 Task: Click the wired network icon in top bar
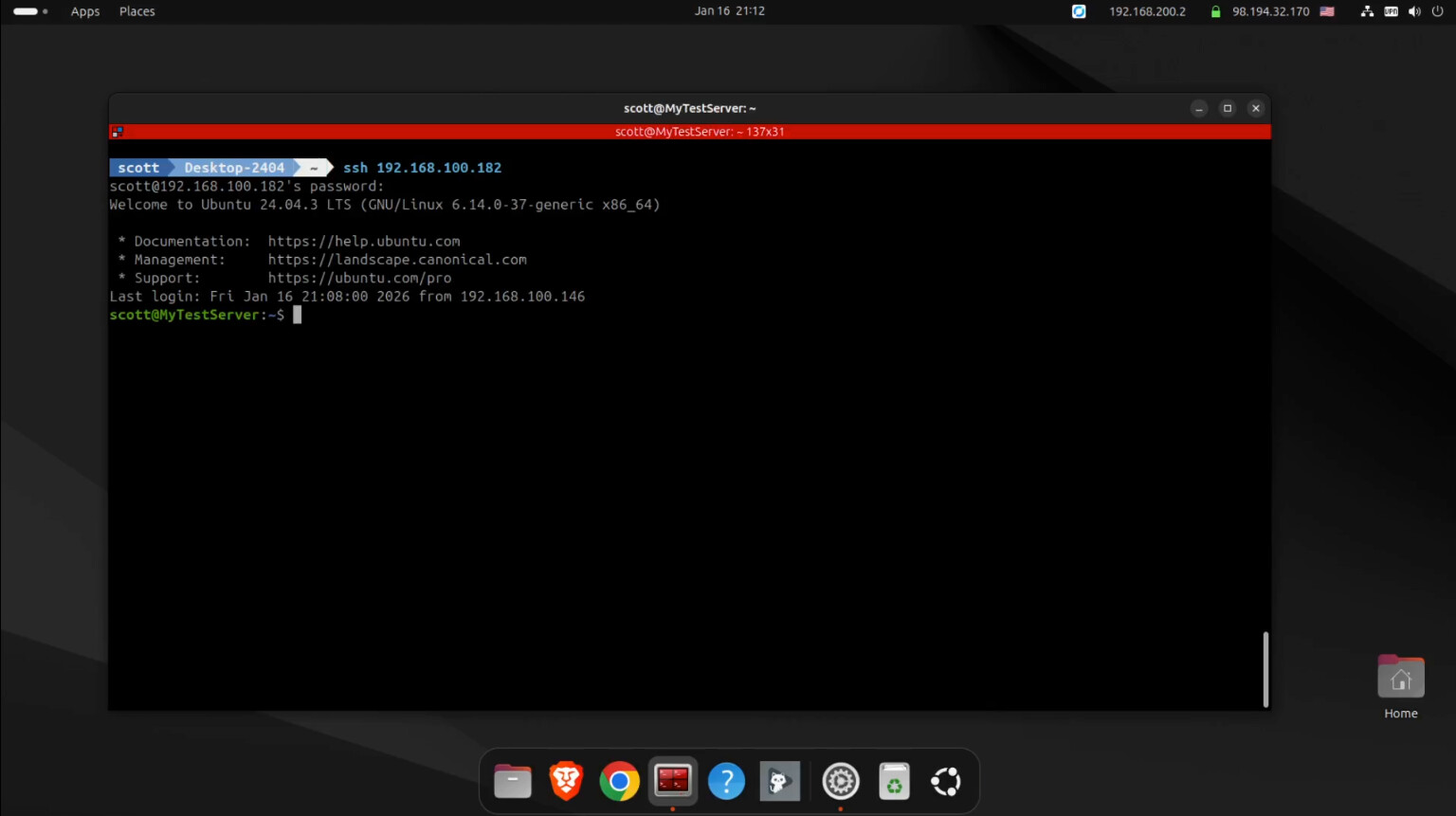point(1367,11)
